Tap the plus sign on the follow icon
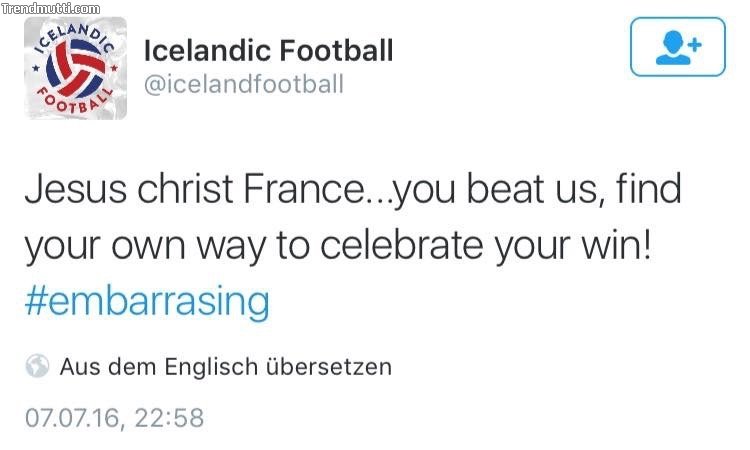The image size is (750, 450). (693, 43)
